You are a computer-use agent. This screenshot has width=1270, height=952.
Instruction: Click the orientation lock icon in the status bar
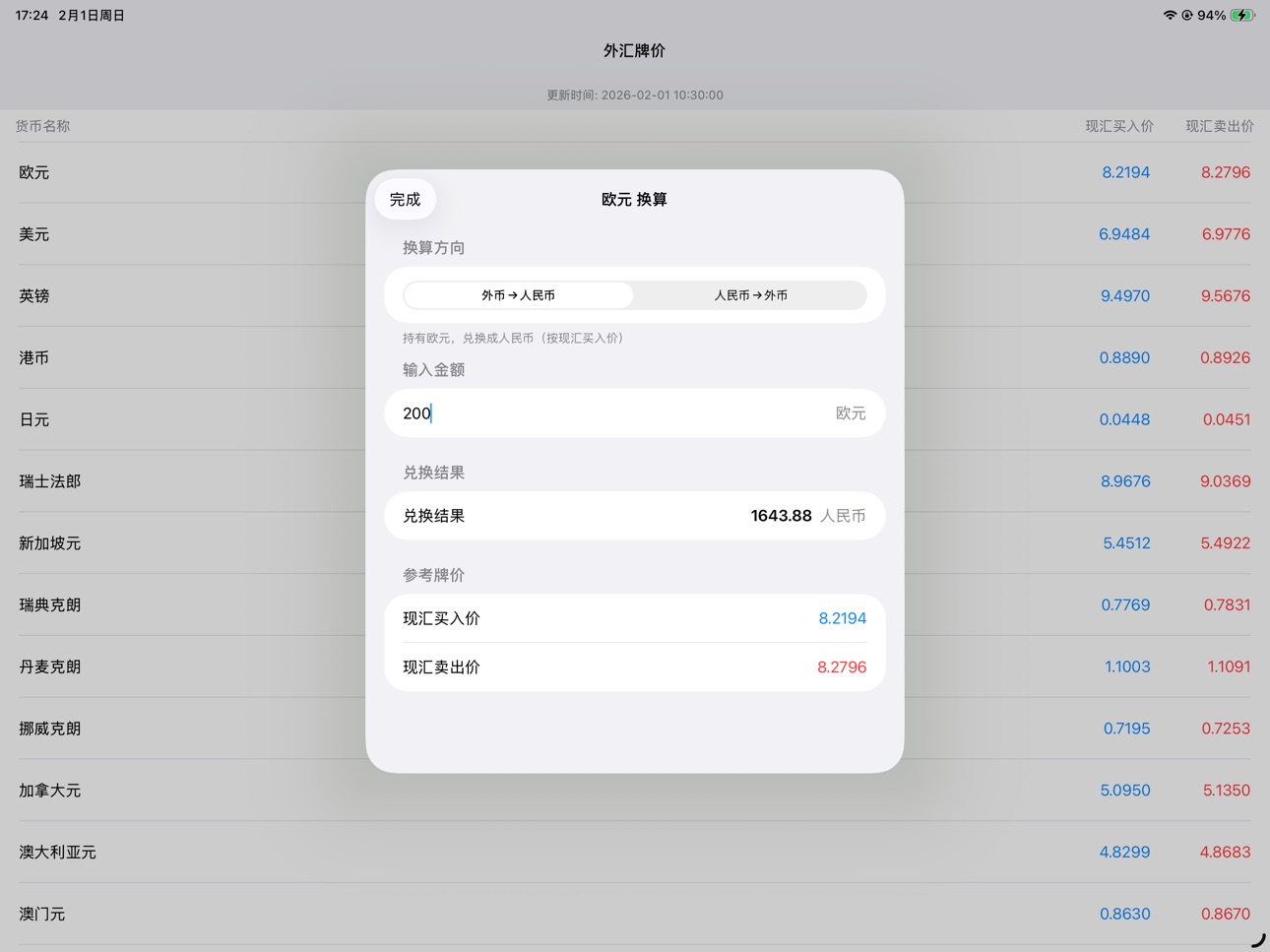pyautogui.click(x=1187, y=15)
